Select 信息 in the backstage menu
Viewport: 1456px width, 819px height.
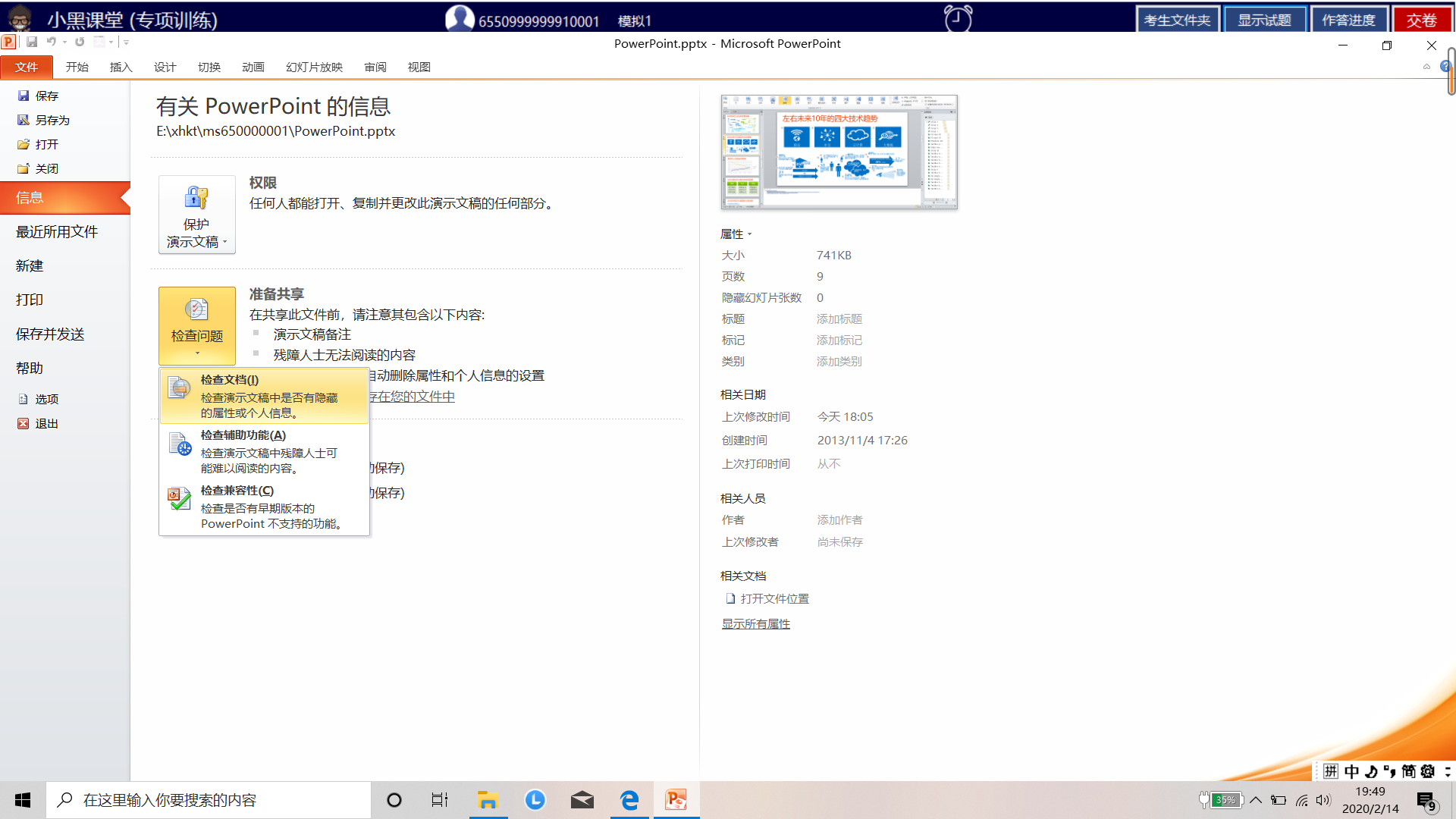coord(65,197)
